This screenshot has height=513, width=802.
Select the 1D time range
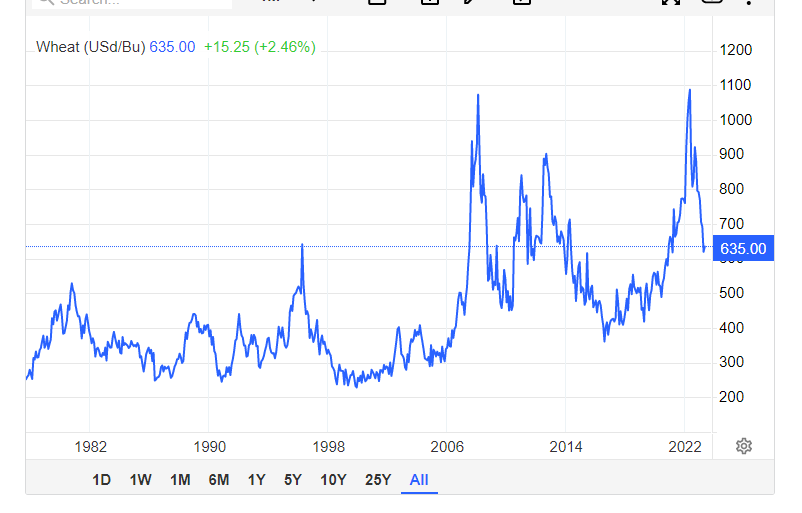tap(101, 480)
